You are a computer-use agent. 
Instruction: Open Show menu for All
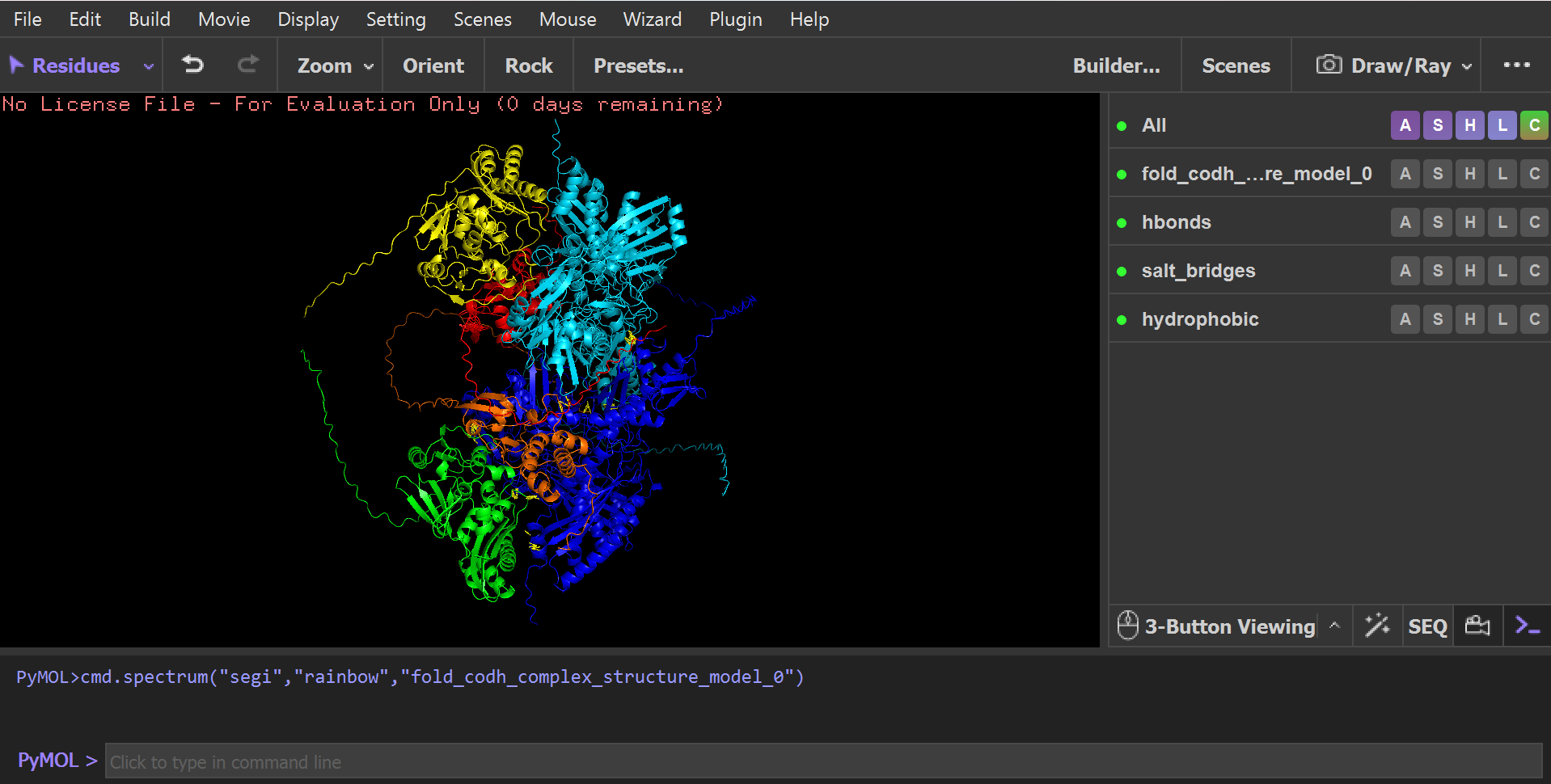pyautogui.click(x=1438, y=125)
